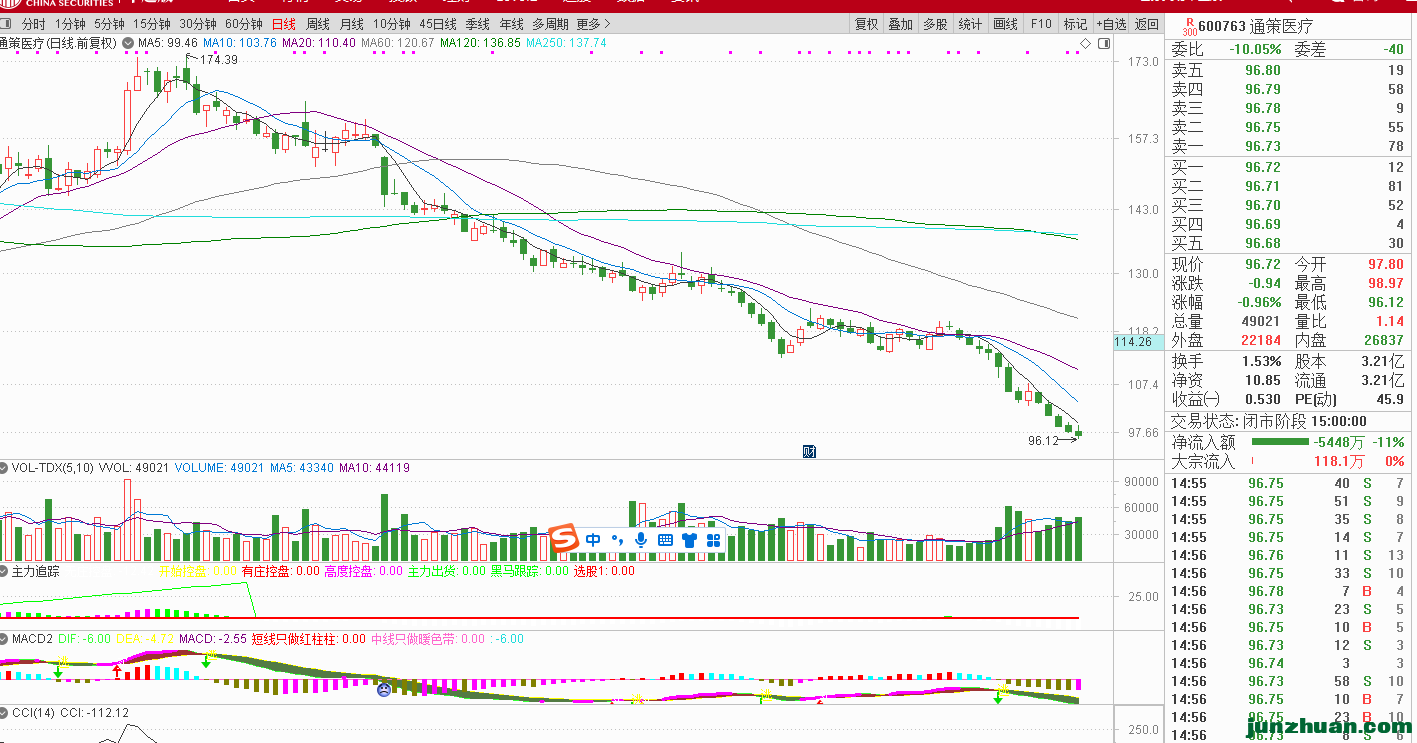Click the 返回 back button

[1146, 24]
